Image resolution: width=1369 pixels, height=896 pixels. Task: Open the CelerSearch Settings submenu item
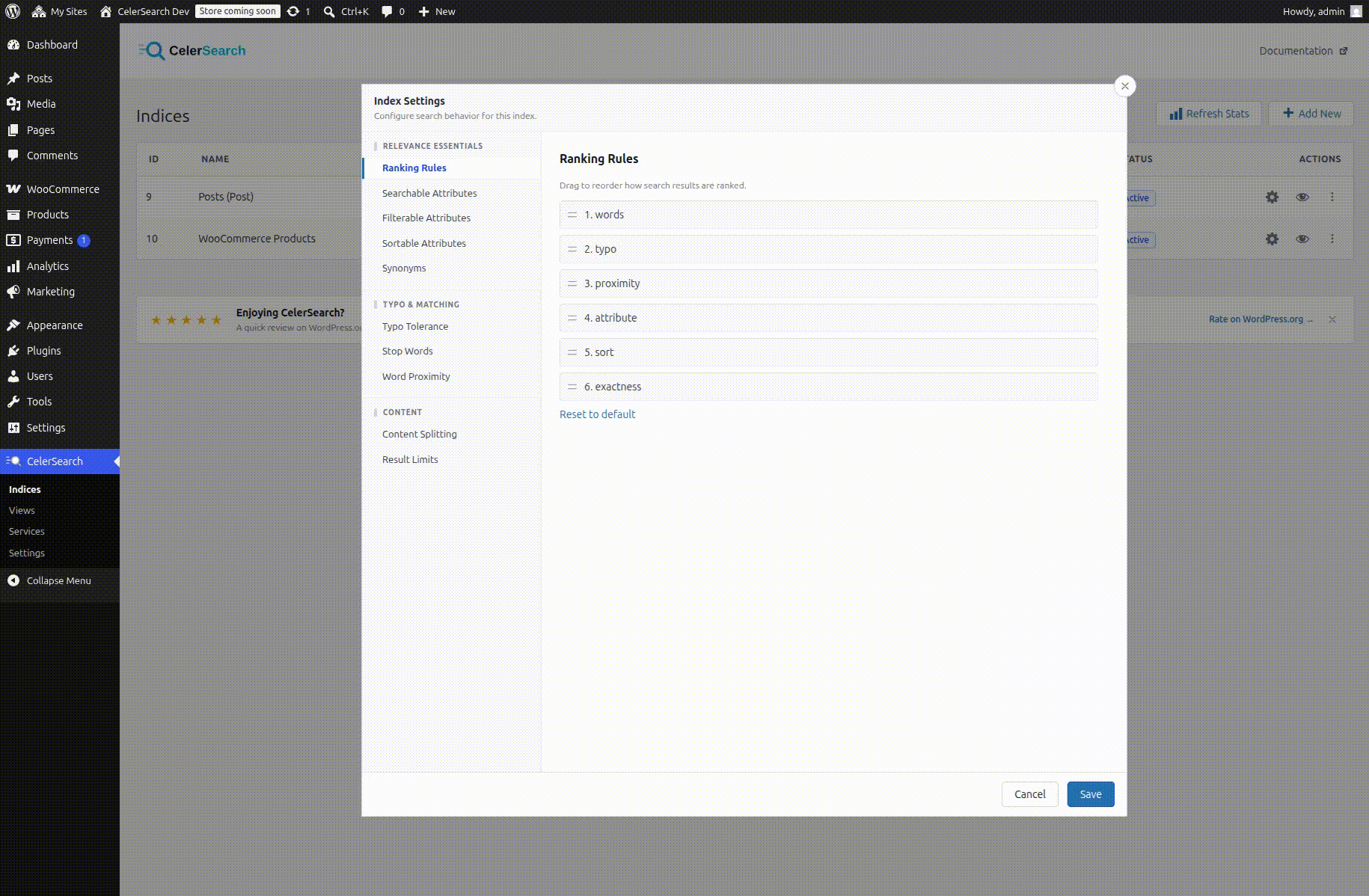(x=27, y=553)
